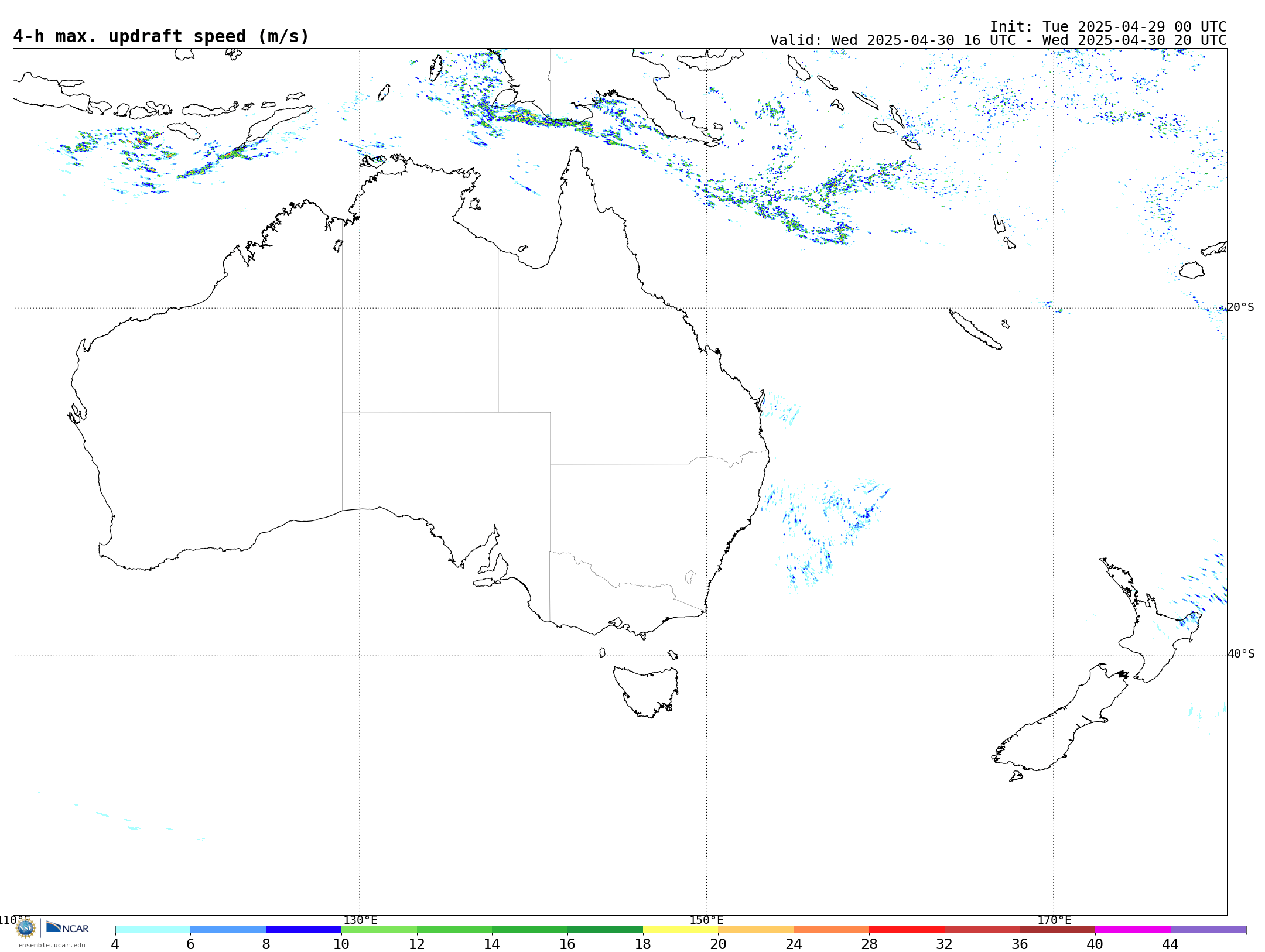This screenshot has height=952, width=1265.
Task: Select the purple above-44 colorbar swatch
Action: (1208, 929)
